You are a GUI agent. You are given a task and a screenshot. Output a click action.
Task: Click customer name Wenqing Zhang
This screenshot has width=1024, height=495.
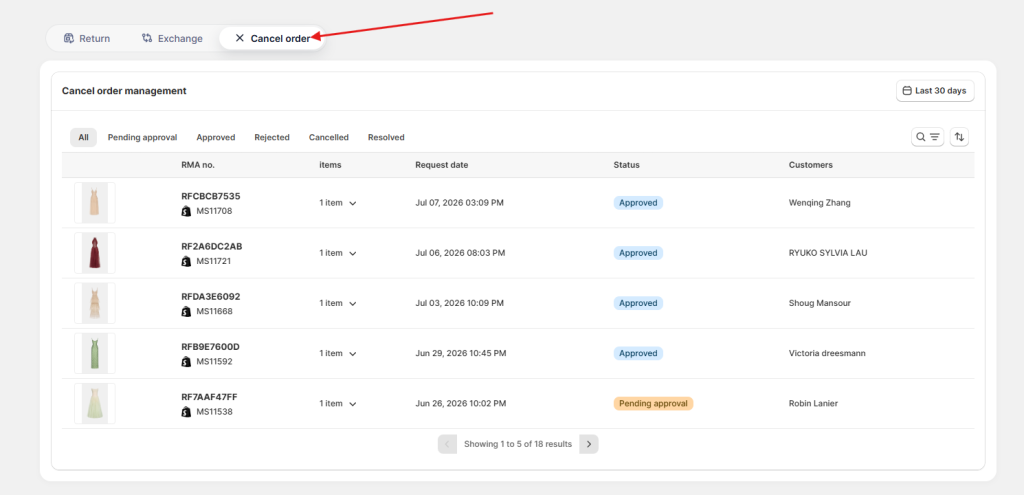[820, 203]
